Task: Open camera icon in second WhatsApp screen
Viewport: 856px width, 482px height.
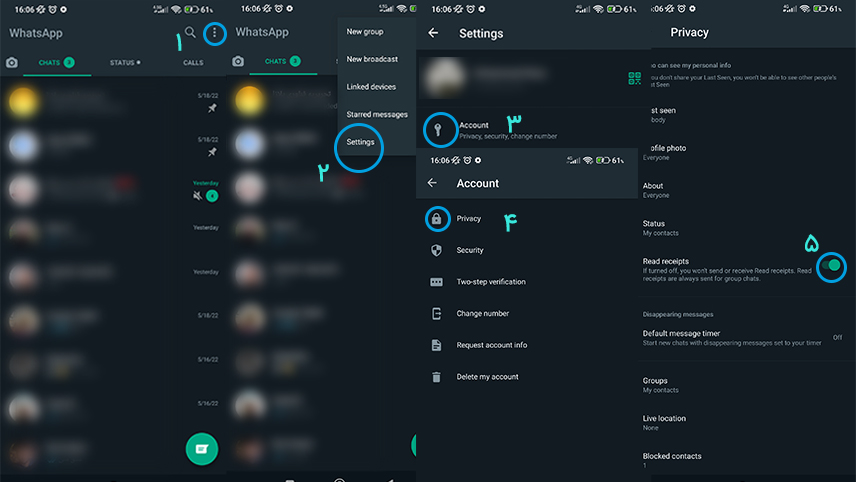Action: click(x=238, y=61)
